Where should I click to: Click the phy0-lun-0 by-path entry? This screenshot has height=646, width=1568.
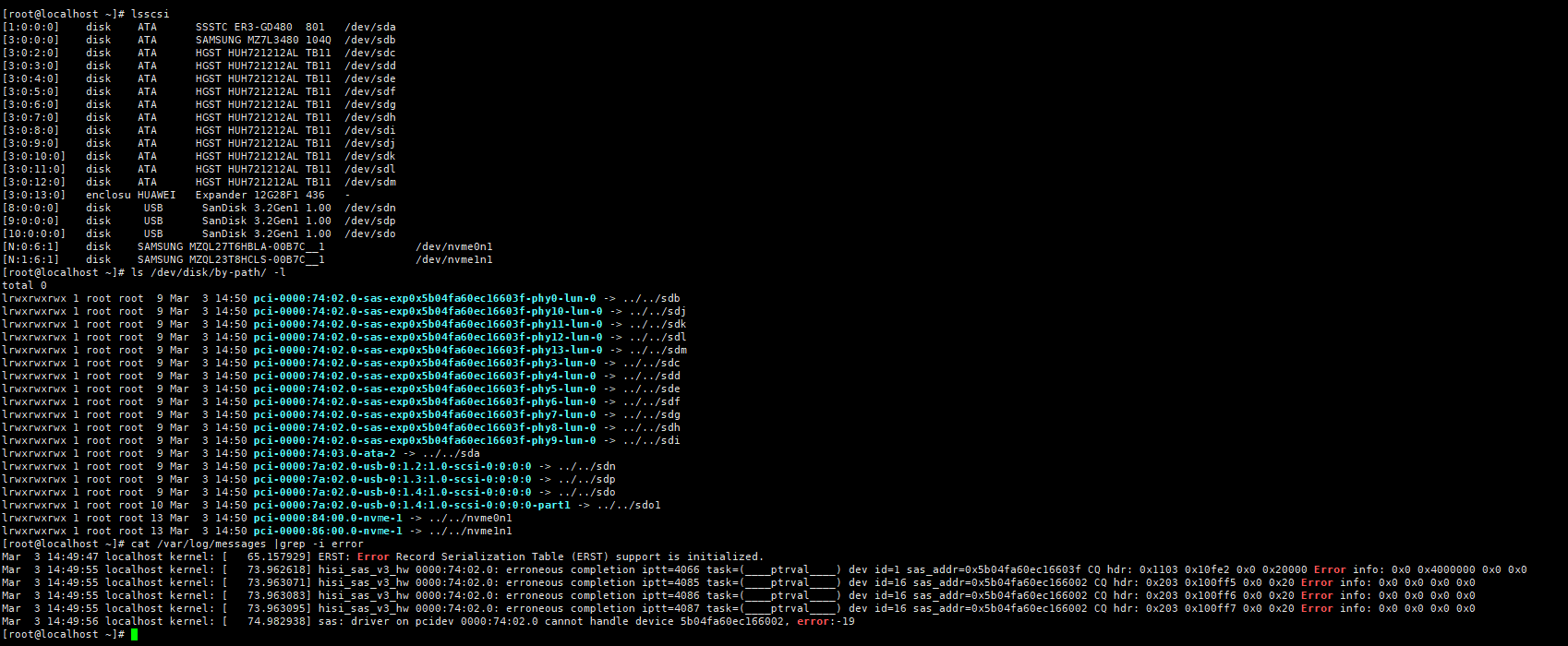425,298
